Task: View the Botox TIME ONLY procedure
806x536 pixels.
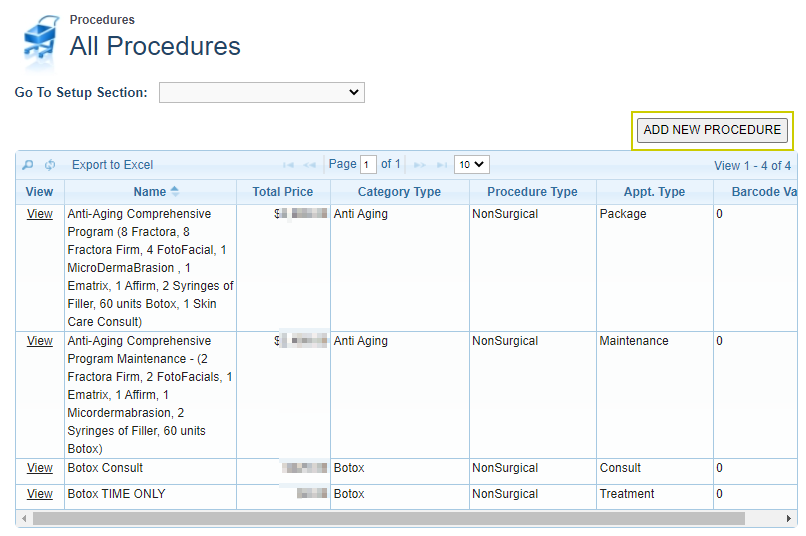Action: [40, 494]
